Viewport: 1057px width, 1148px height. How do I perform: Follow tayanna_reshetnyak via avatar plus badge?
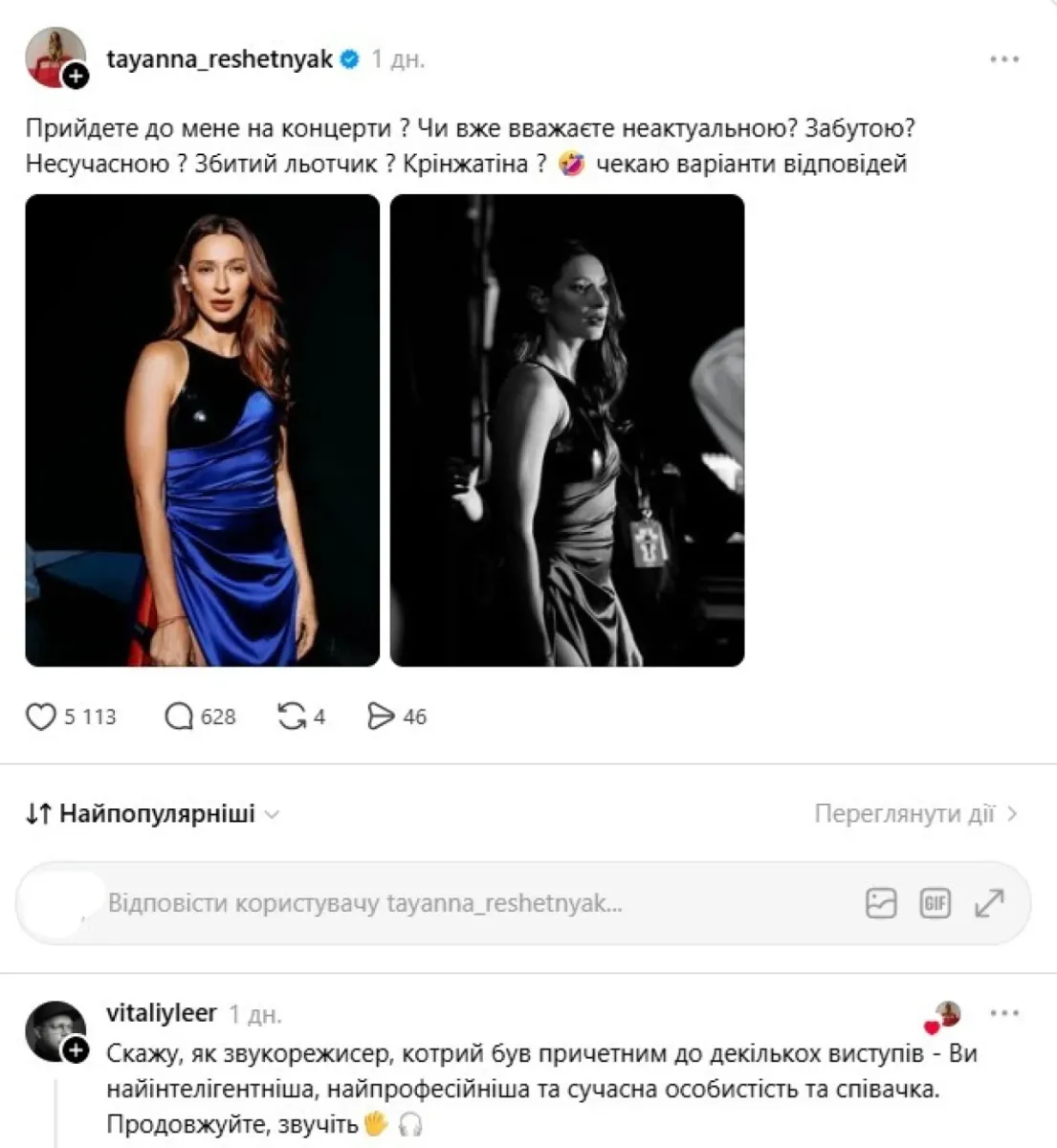pyautogui.click(x=76, y=77)
